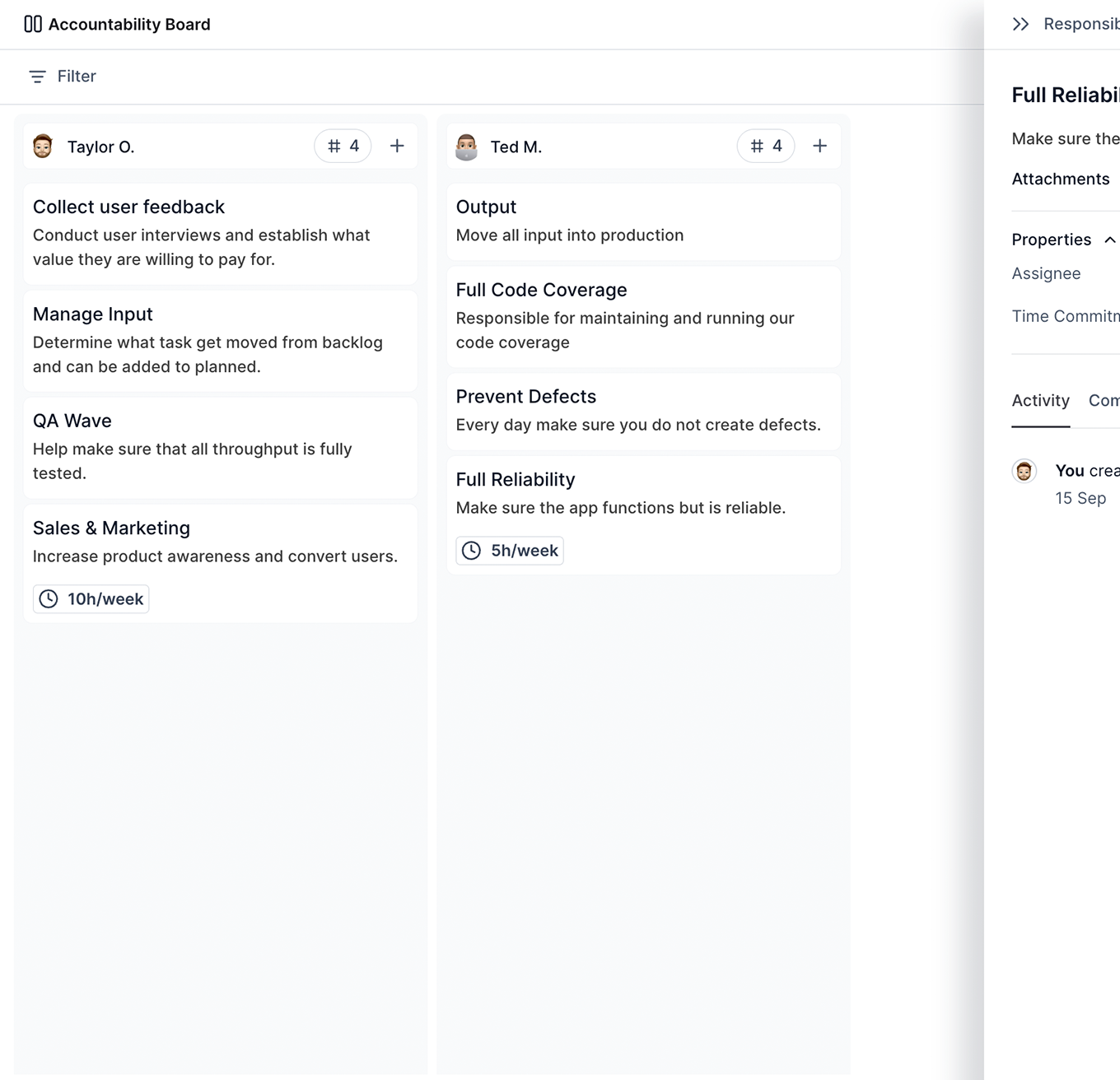The height and width of the screenshot is (1080, 1120).
Task: Open the Manage Input card
Action: [x=221, y=341]
